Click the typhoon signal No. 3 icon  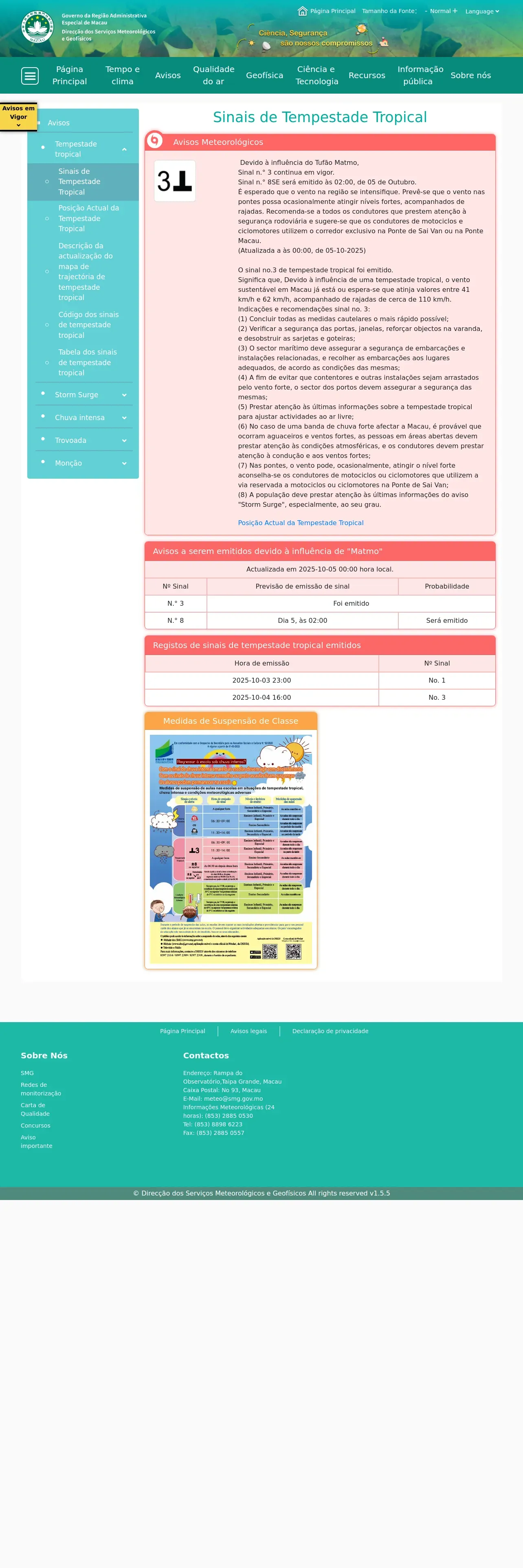tap(175, 181)
